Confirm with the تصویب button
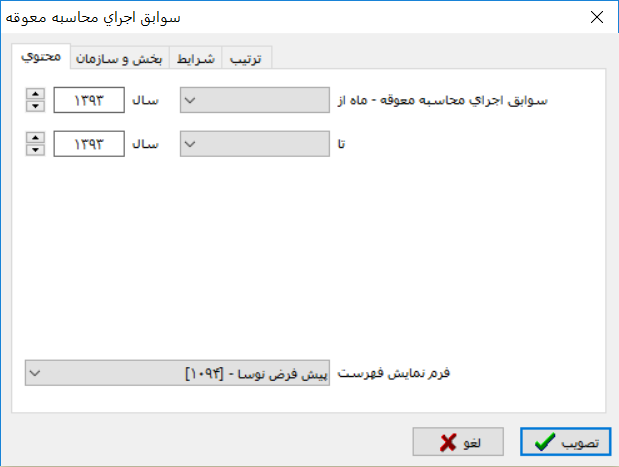 (565, 442)
